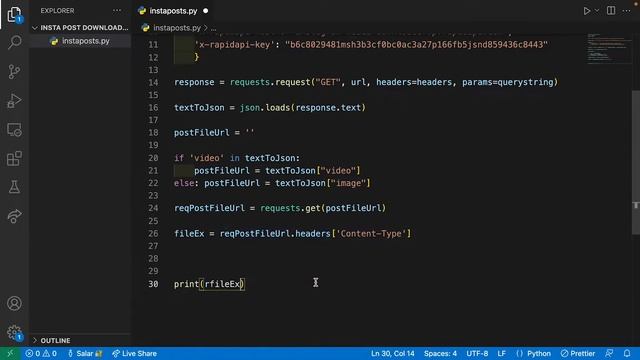Place cursor in print(rfileEx) line
The image size is (640, 360).
pos(209,284)
